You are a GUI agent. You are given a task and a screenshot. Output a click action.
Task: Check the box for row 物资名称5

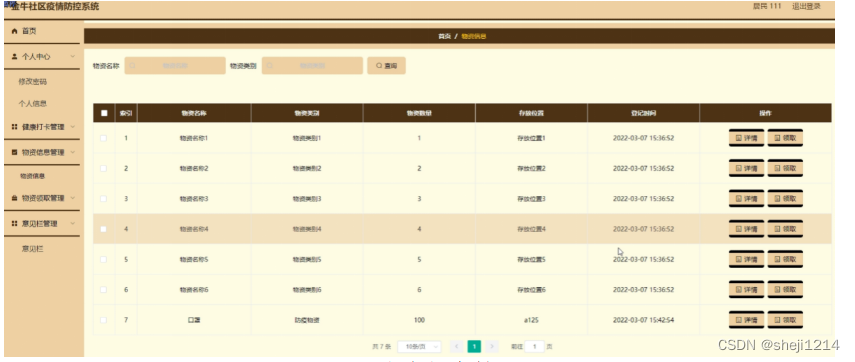coord(104,260)
